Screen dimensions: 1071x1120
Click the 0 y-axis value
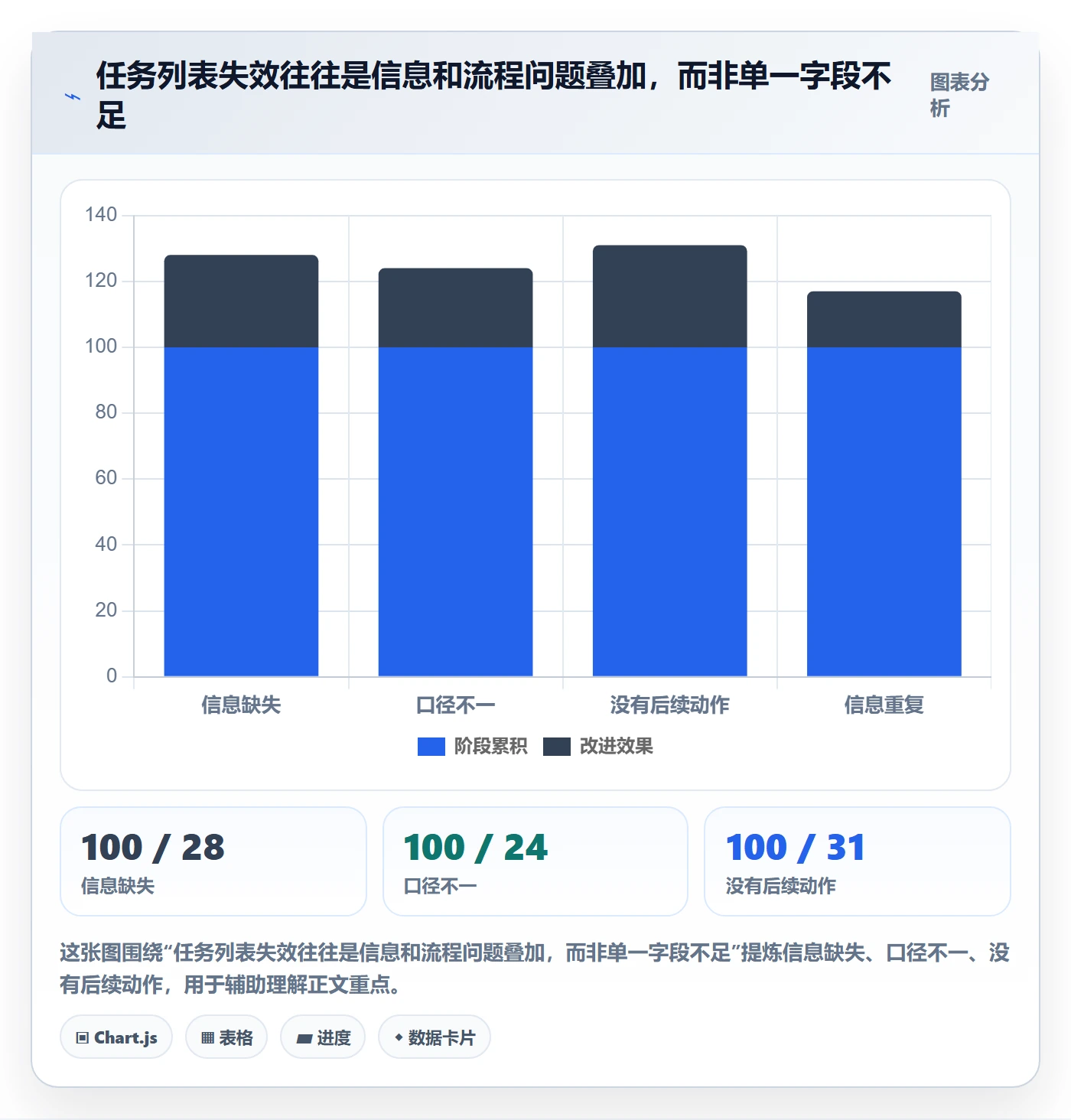112,676
